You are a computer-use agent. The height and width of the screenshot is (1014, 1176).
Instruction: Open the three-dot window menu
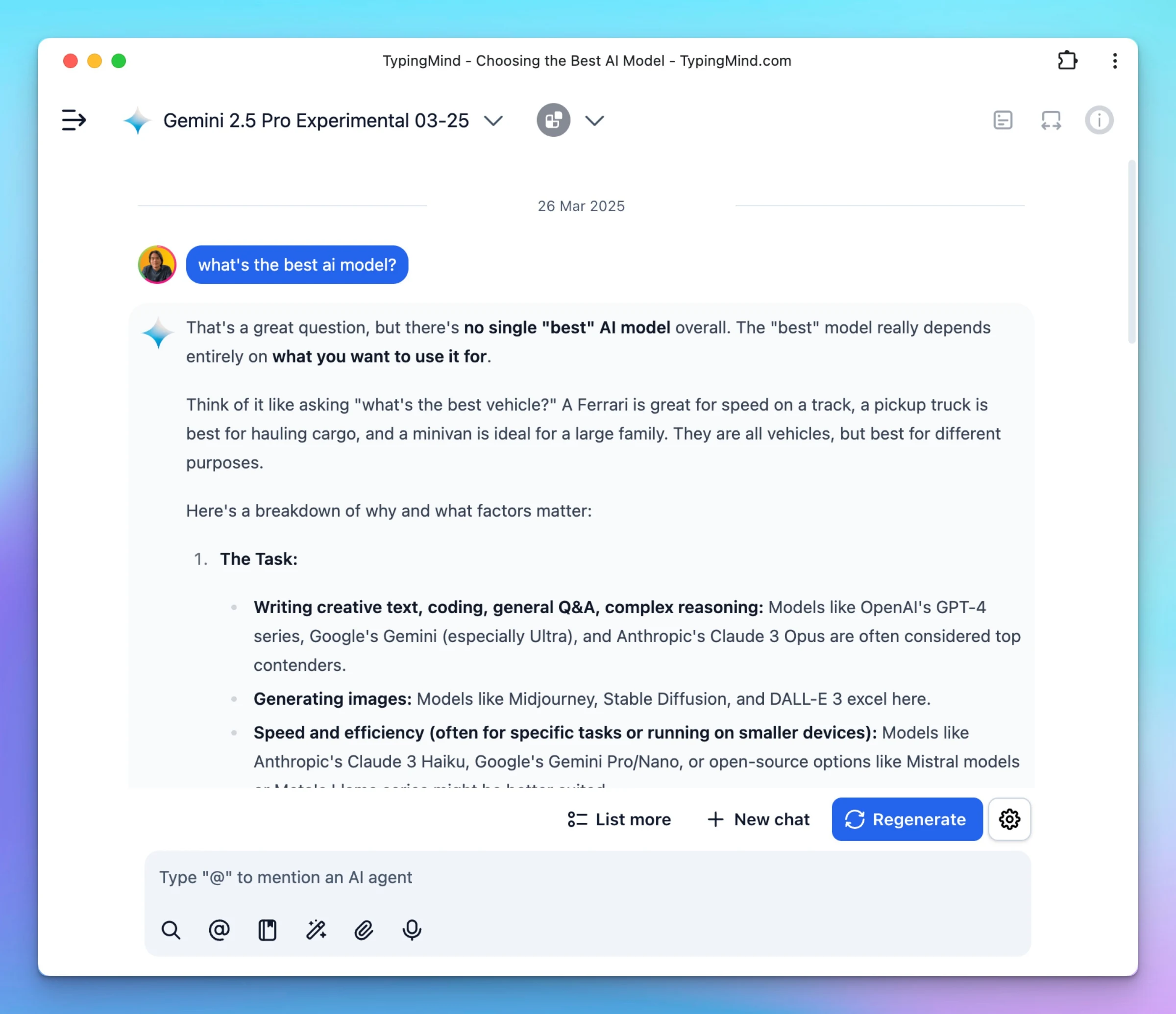tap(1115, 61)
